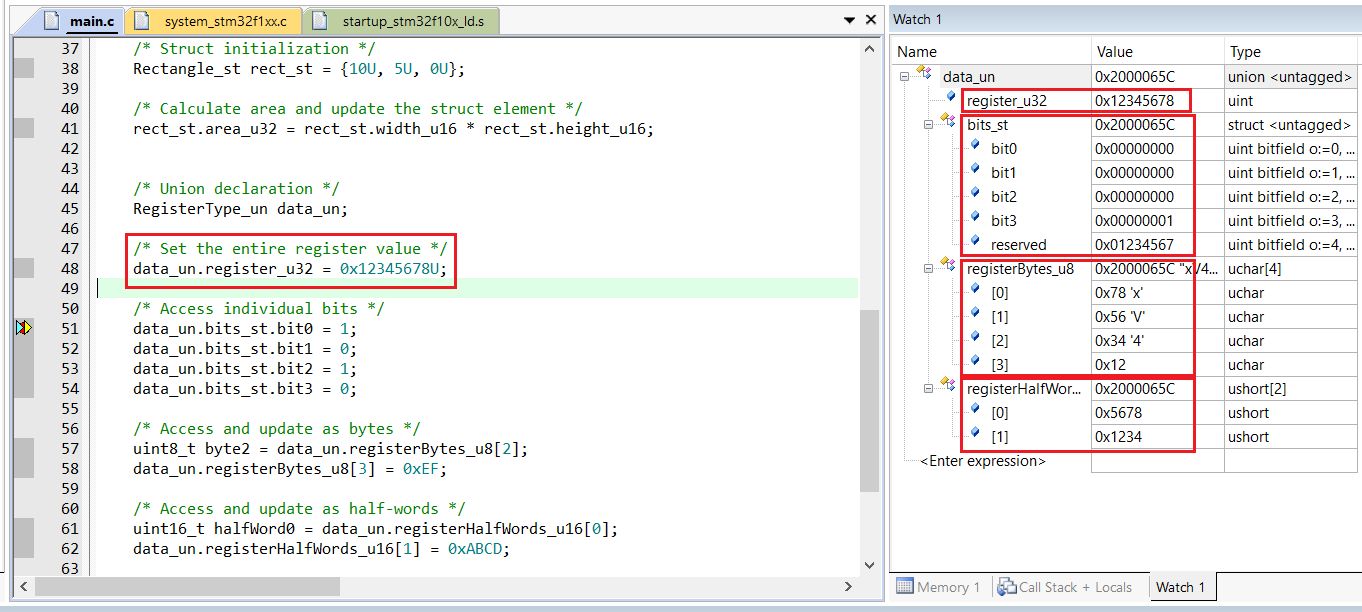Collapse the bits_st struct node
1362x612 pixels.
928,124
